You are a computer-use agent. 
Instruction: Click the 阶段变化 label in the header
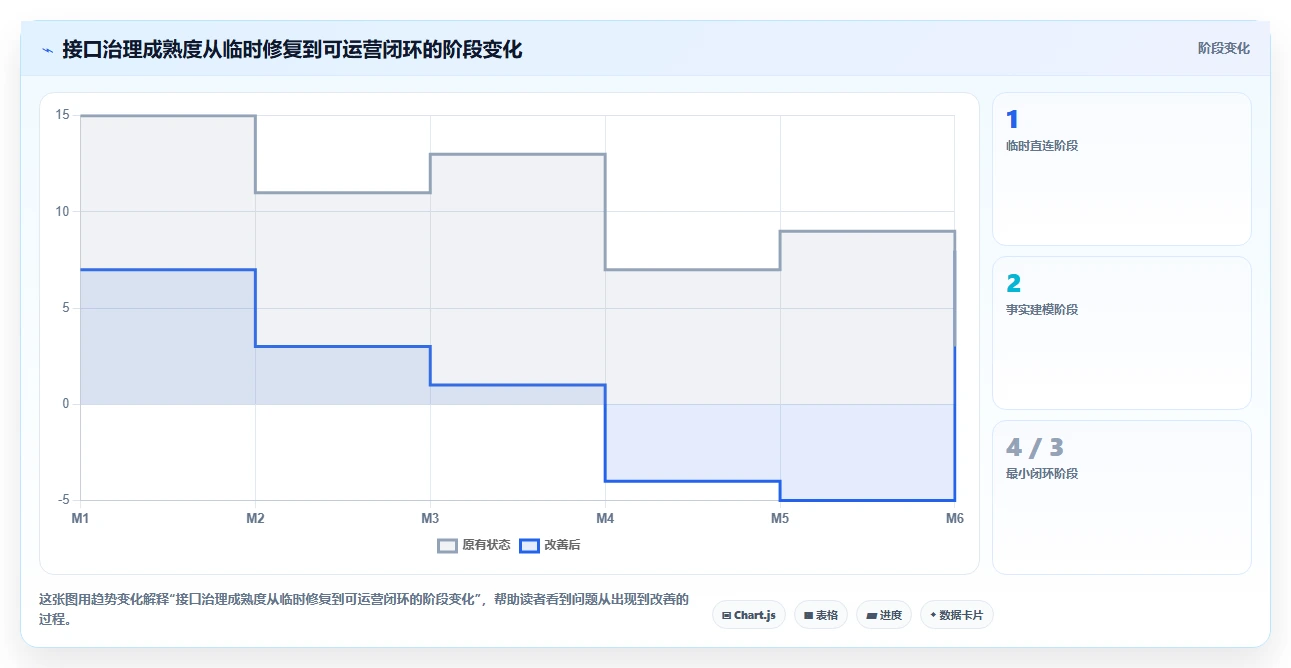click(x=1223, y=48)
